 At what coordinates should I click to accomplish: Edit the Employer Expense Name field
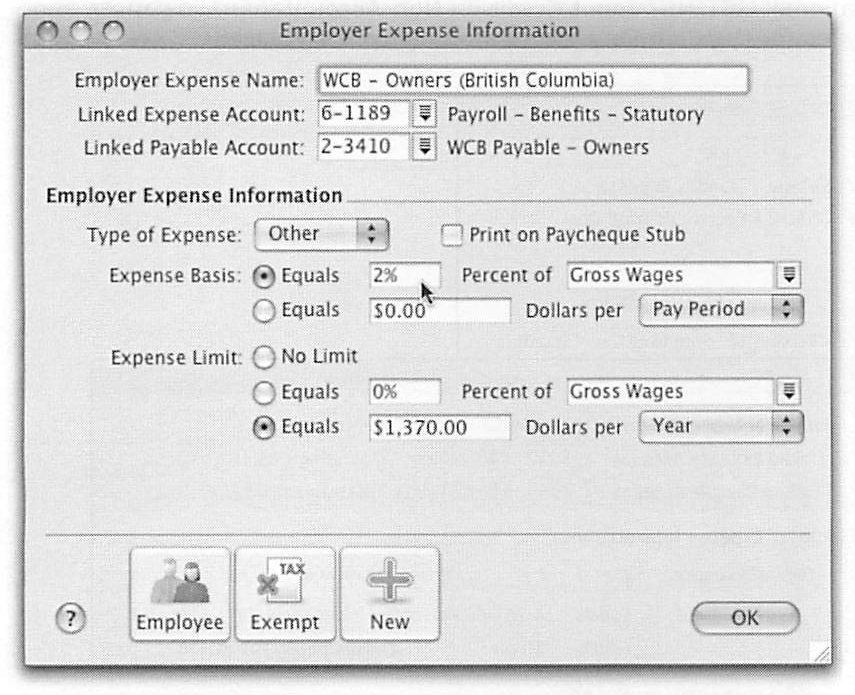[533, 80]
